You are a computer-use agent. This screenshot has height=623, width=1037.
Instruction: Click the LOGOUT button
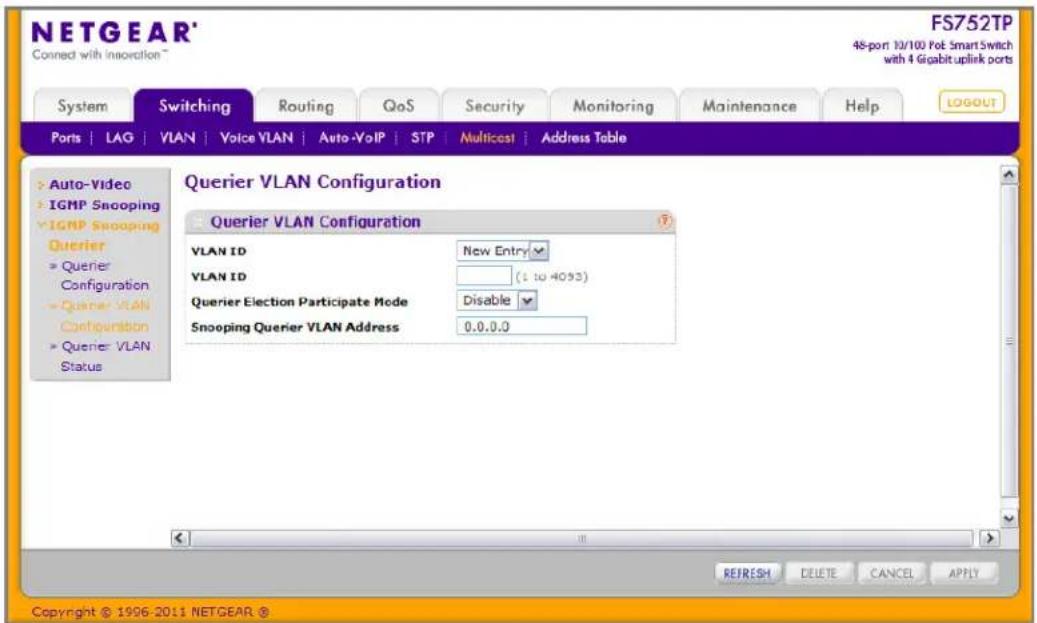tap(972, 103)
